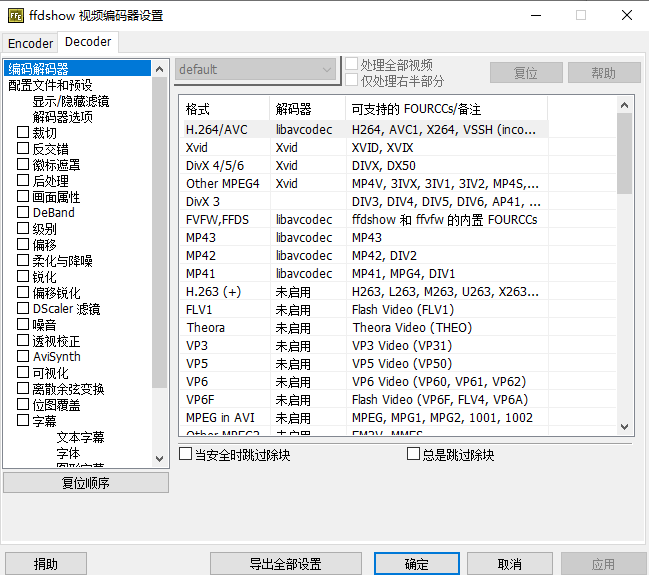Click 导出全部设置 button
The width and height of the screenshot is (649, 575).
click(x=286, y=563)
